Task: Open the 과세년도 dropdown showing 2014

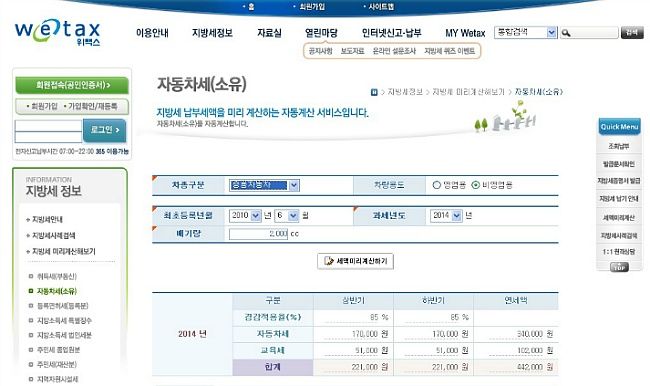Action: [446, 216]
